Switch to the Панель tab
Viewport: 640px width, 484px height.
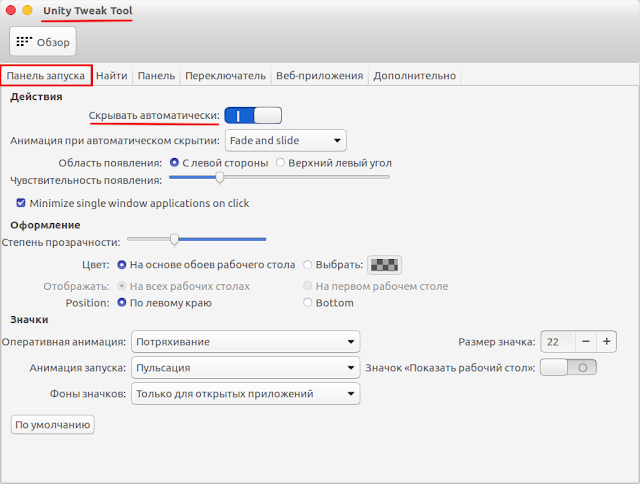click(x=156, y=75)
